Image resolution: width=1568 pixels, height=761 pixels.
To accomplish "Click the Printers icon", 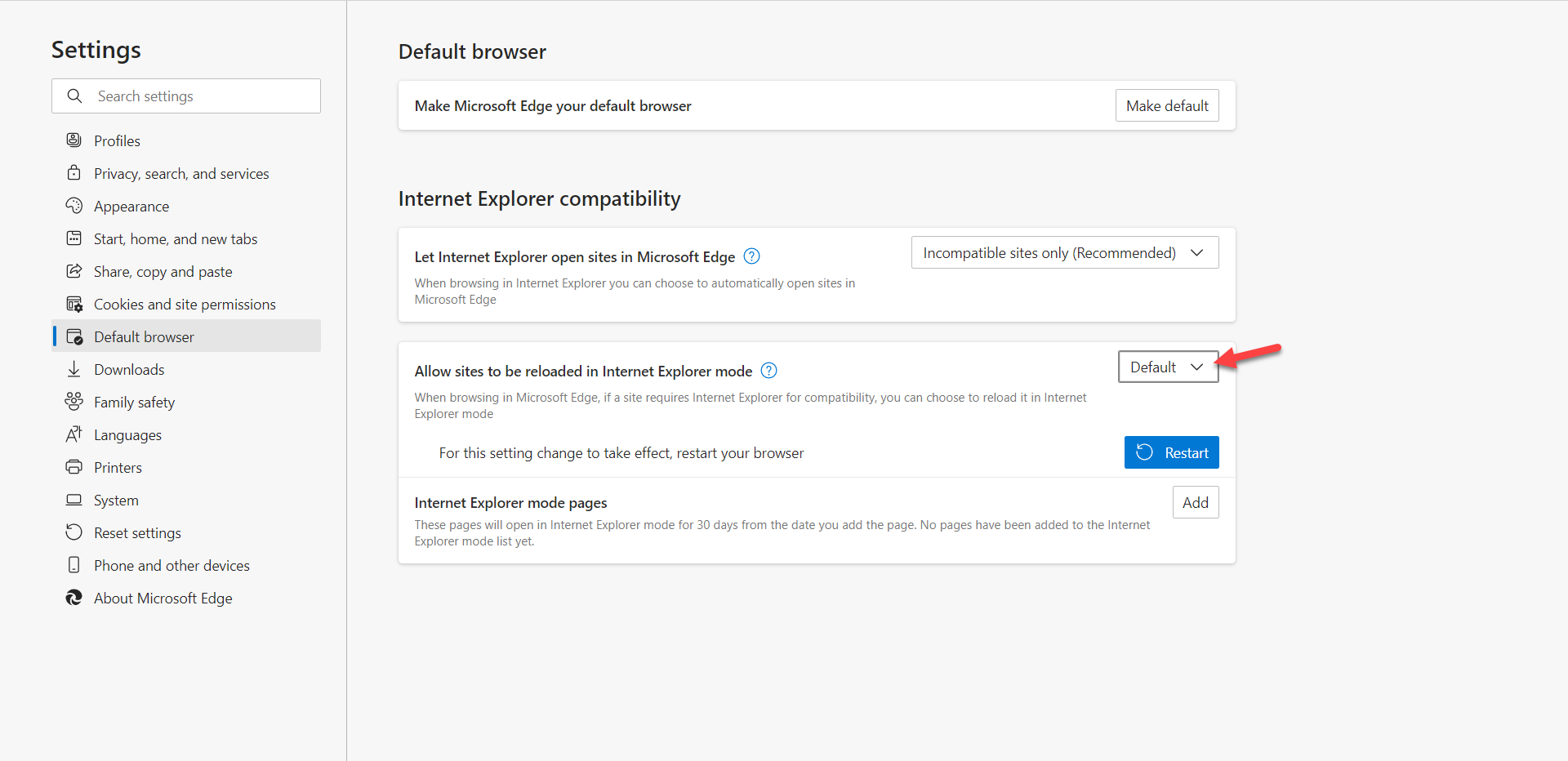I will tap(74, 467).
